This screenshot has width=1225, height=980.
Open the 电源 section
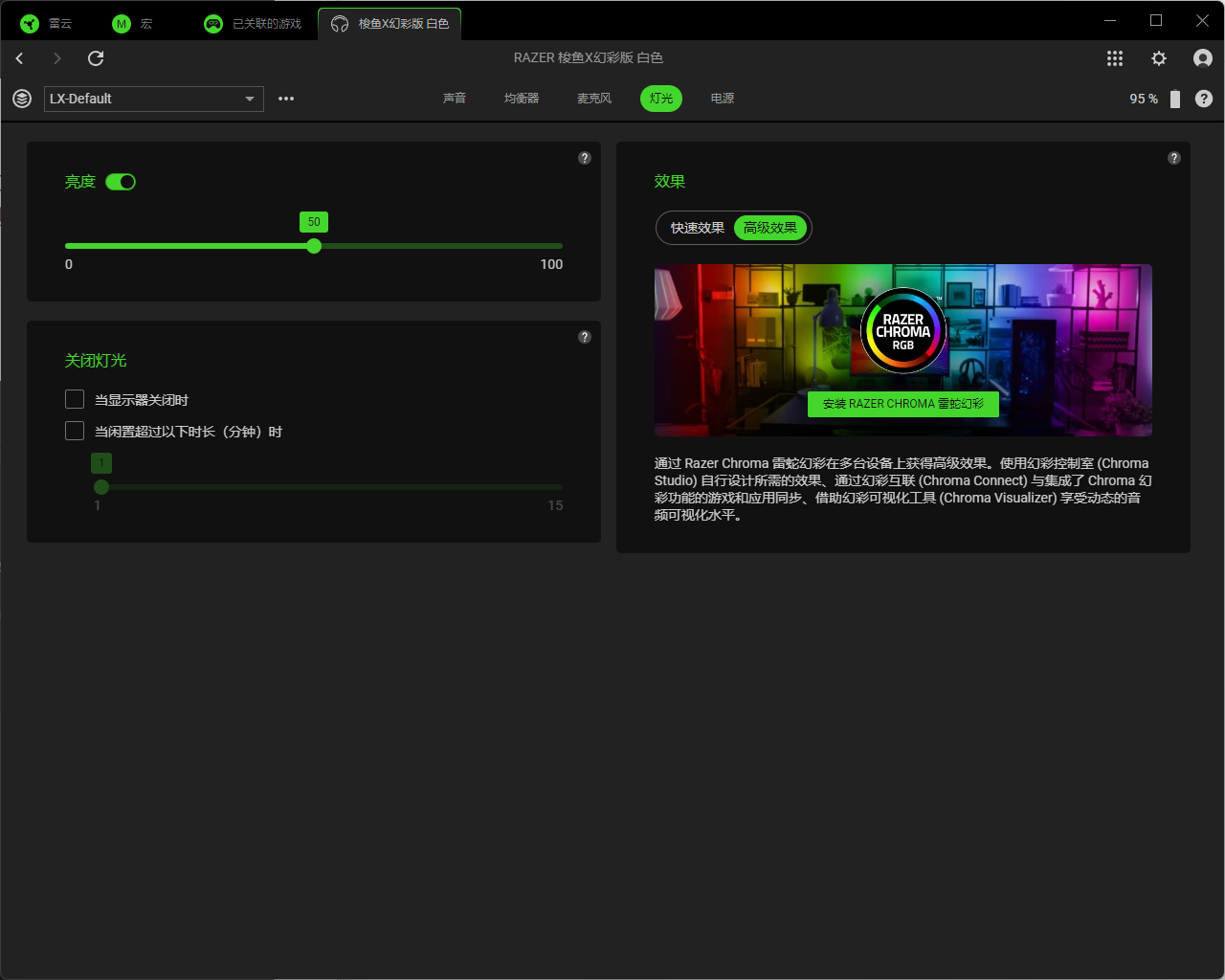click(x=723, y=99)
